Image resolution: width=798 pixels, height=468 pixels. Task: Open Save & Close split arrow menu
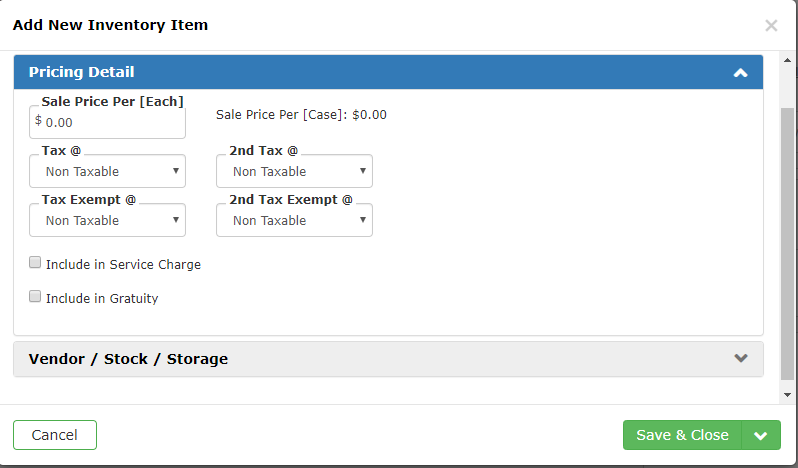point(761,435)
